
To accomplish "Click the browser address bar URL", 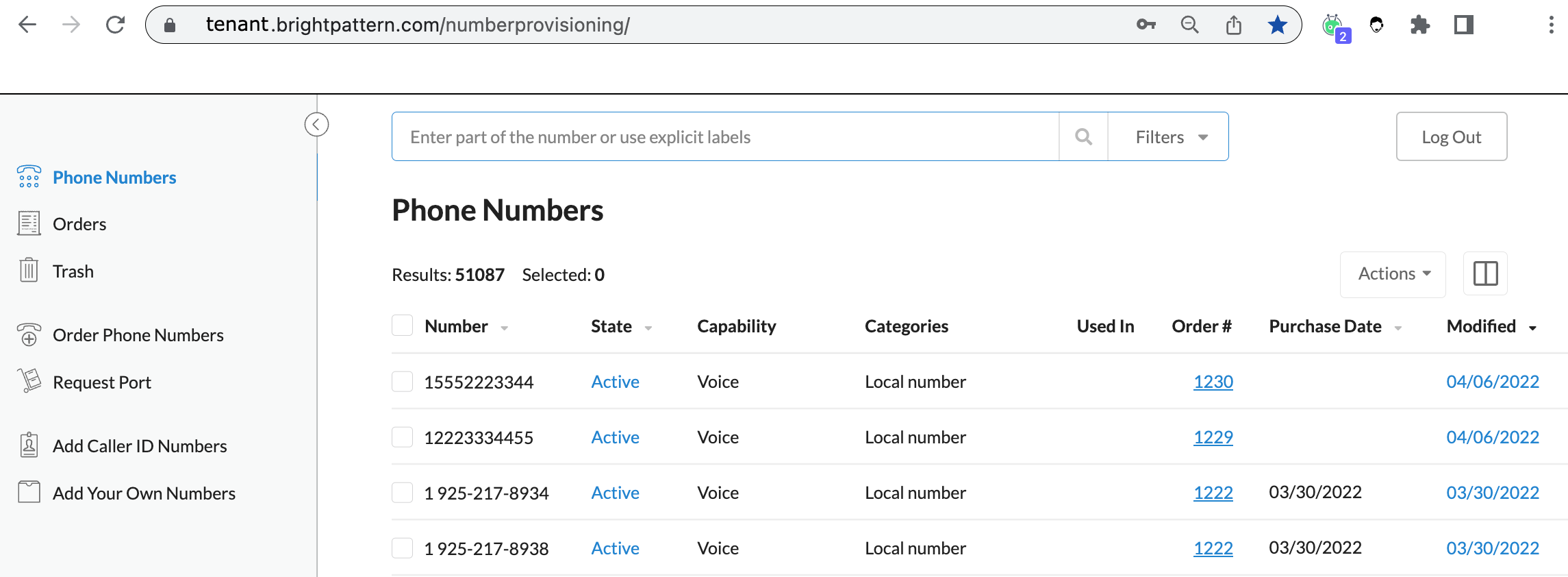I will [x=418, y=25].
